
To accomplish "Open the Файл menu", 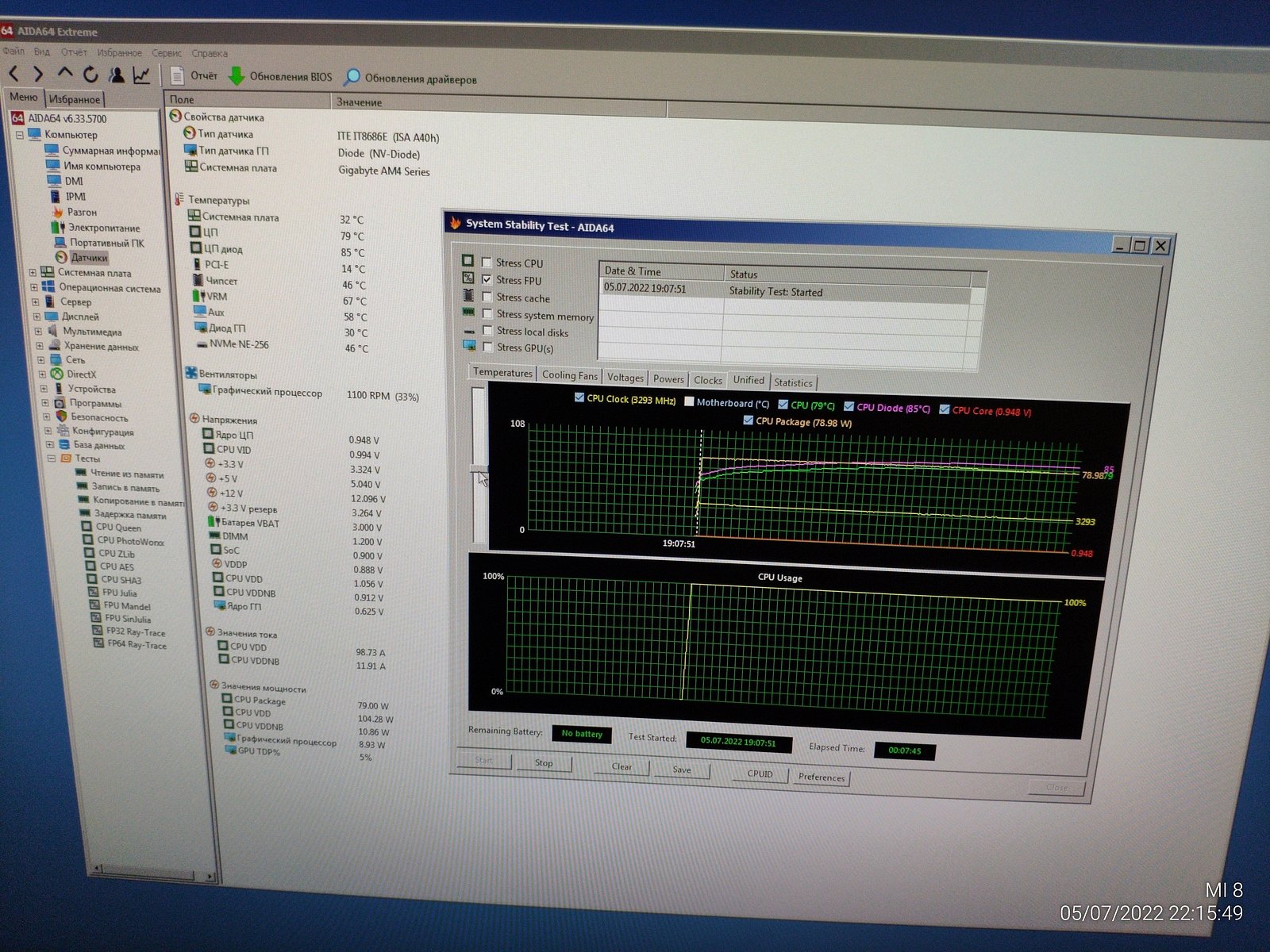I will 13,52.
